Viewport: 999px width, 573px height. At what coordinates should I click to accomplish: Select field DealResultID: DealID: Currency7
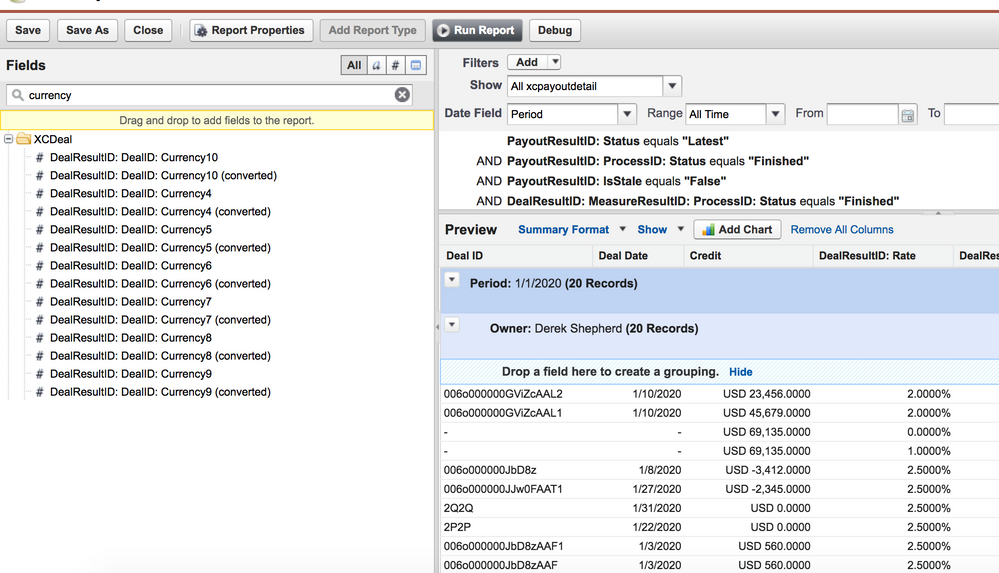tap(131, 301)
